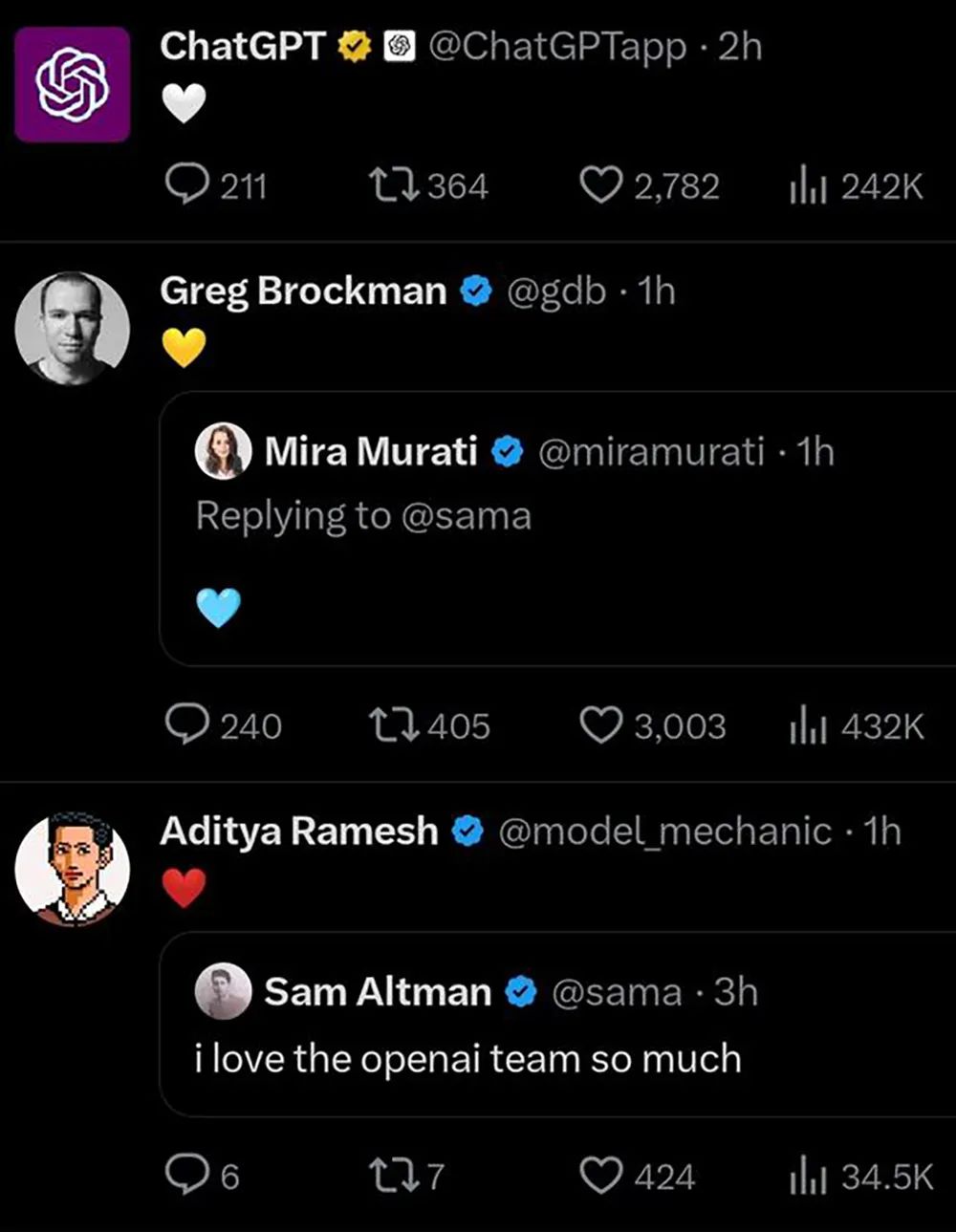956x1232 pixels.
Task: Like Aditya Ramesh's tweet with 424 likes
Action: (601, 1175)
